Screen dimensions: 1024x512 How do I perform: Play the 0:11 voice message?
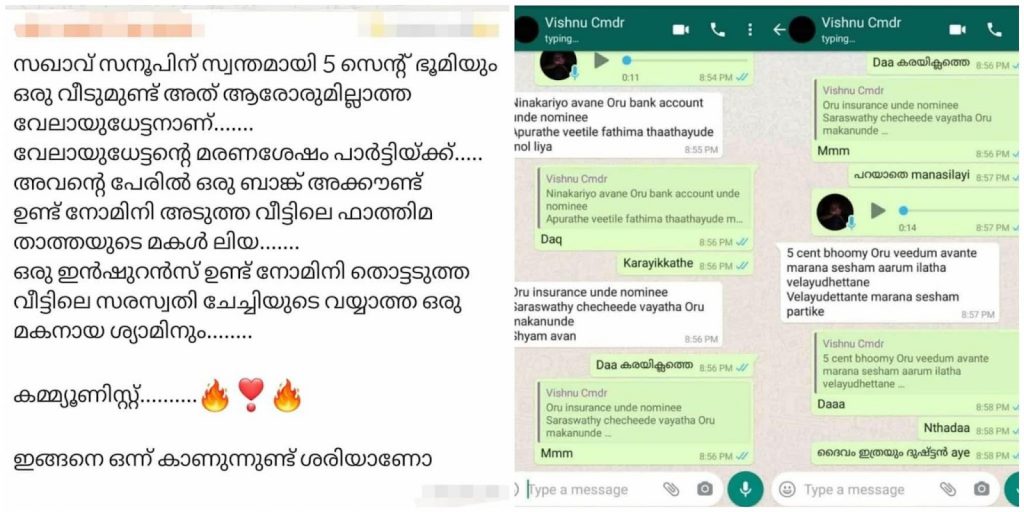[601, 61]
